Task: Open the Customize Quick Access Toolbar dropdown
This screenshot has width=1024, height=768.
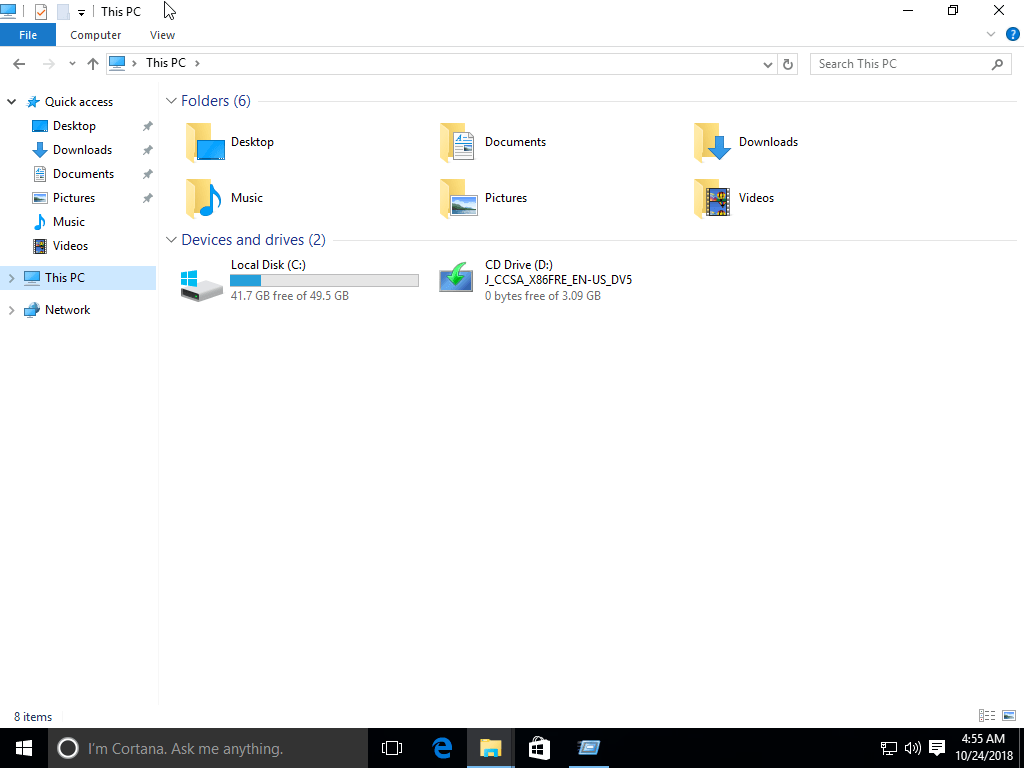Action: point(81,12)
